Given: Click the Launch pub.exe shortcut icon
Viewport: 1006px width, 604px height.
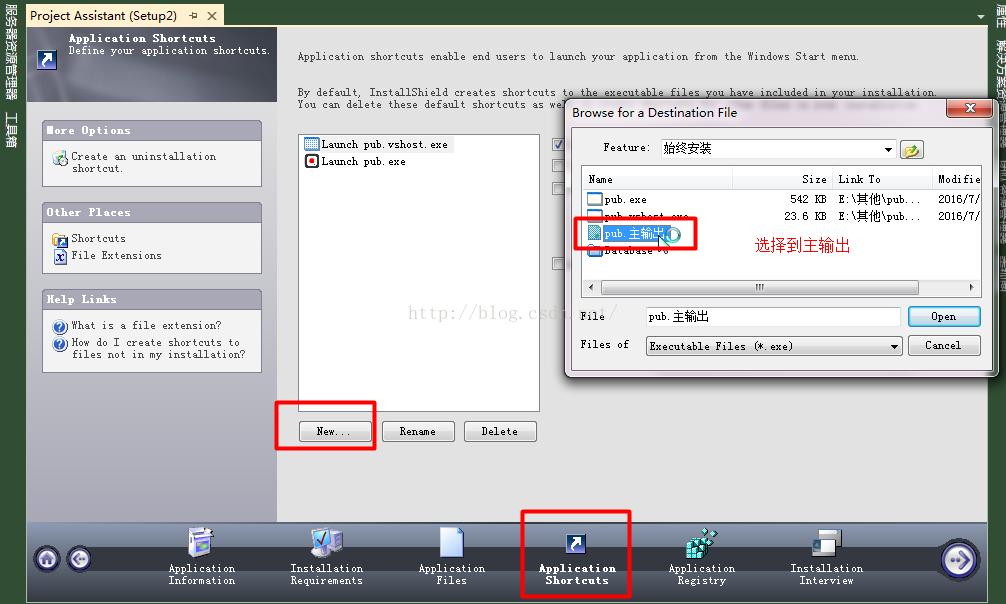Looking at the screenshot, I should 311,161.
